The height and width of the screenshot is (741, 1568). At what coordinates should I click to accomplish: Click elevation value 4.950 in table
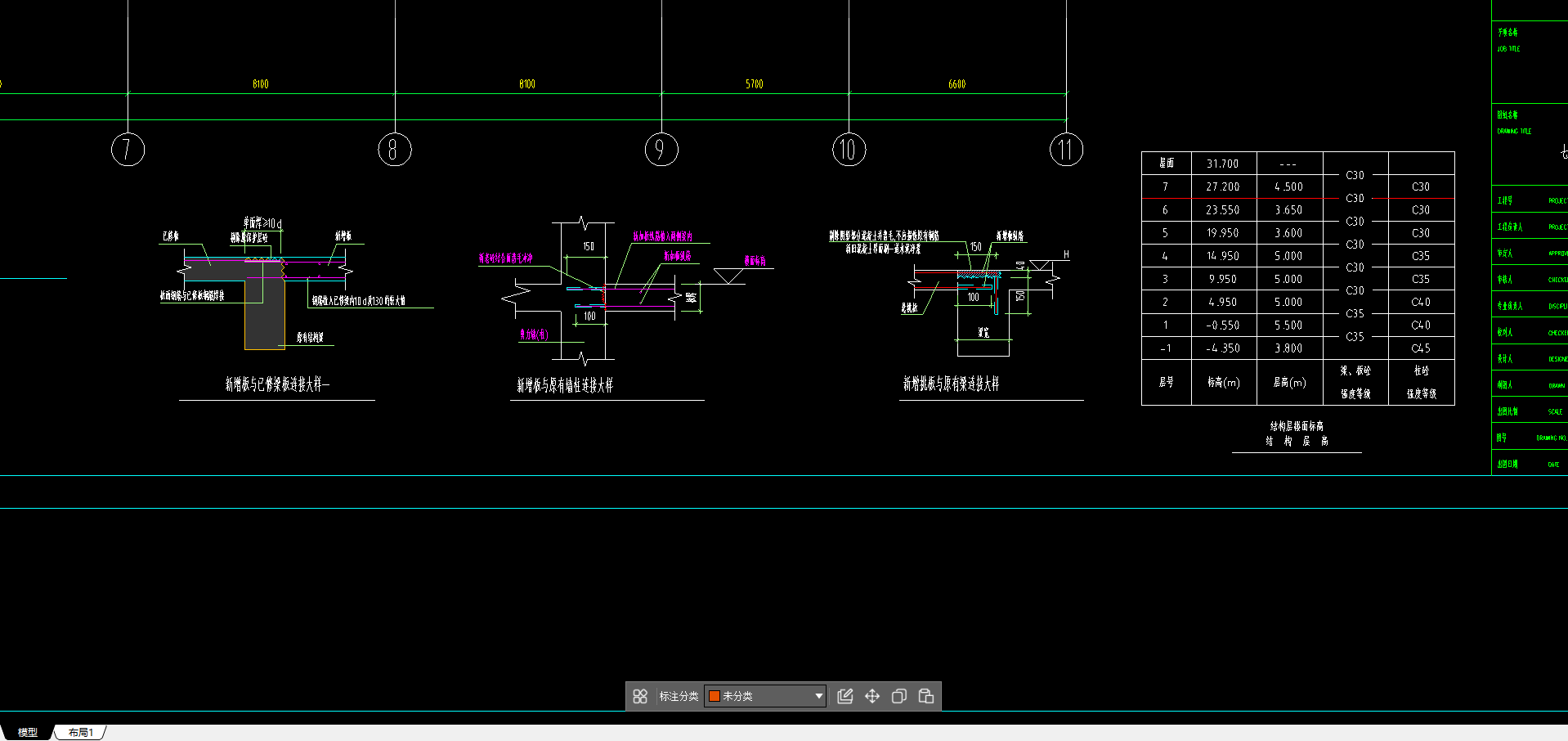point(1223,302)
